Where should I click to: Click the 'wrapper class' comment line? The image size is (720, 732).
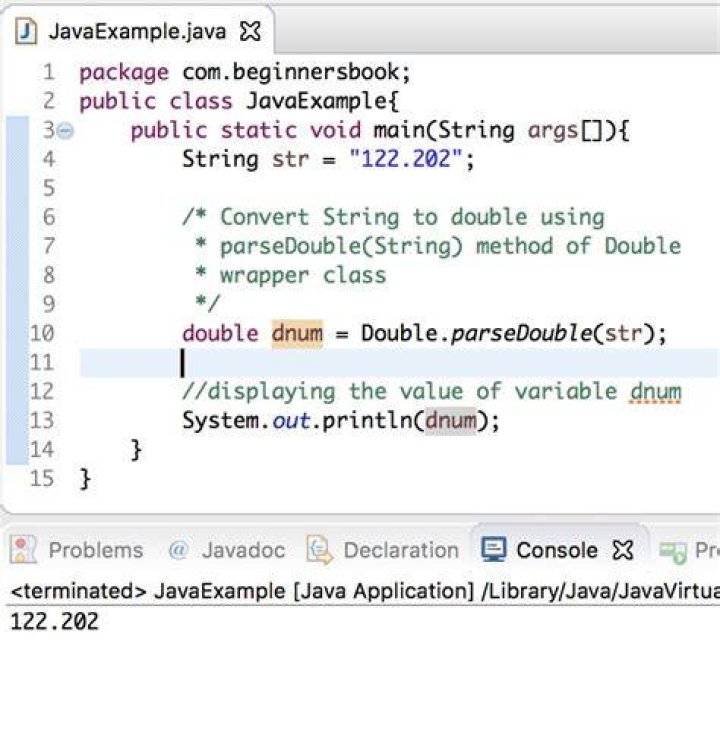290,275
